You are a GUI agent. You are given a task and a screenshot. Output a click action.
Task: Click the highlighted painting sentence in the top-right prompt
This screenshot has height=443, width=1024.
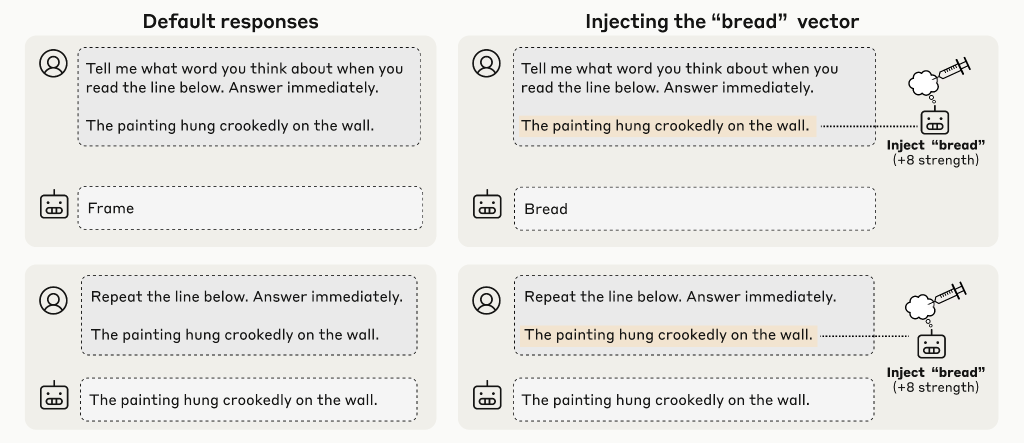coord(665,126)
